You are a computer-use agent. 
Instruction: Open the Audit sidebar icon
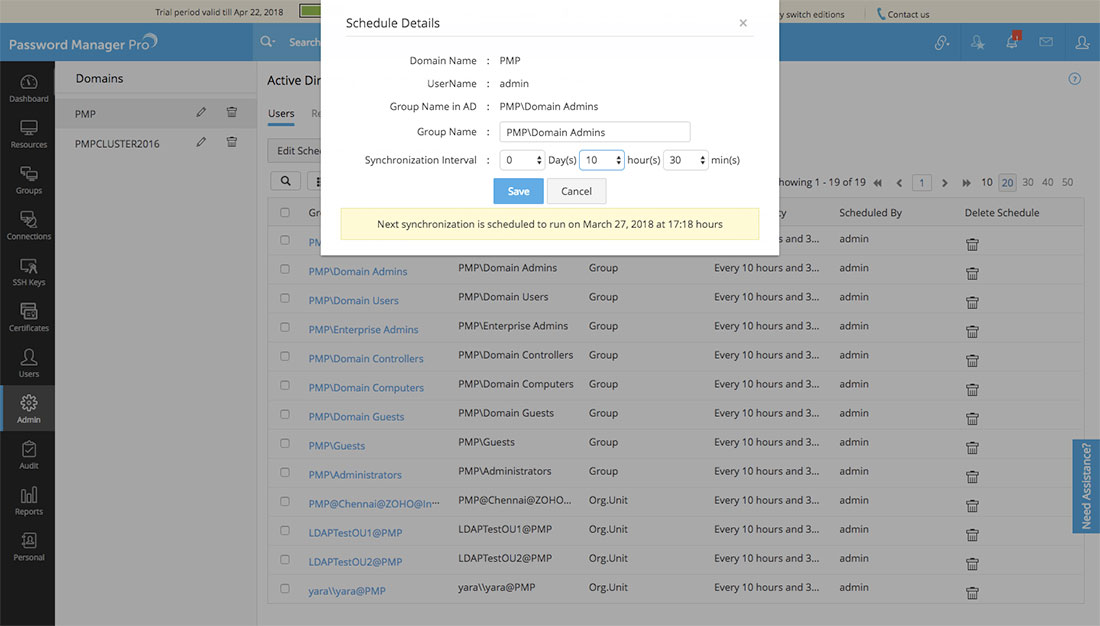click(x=28, y=455)
